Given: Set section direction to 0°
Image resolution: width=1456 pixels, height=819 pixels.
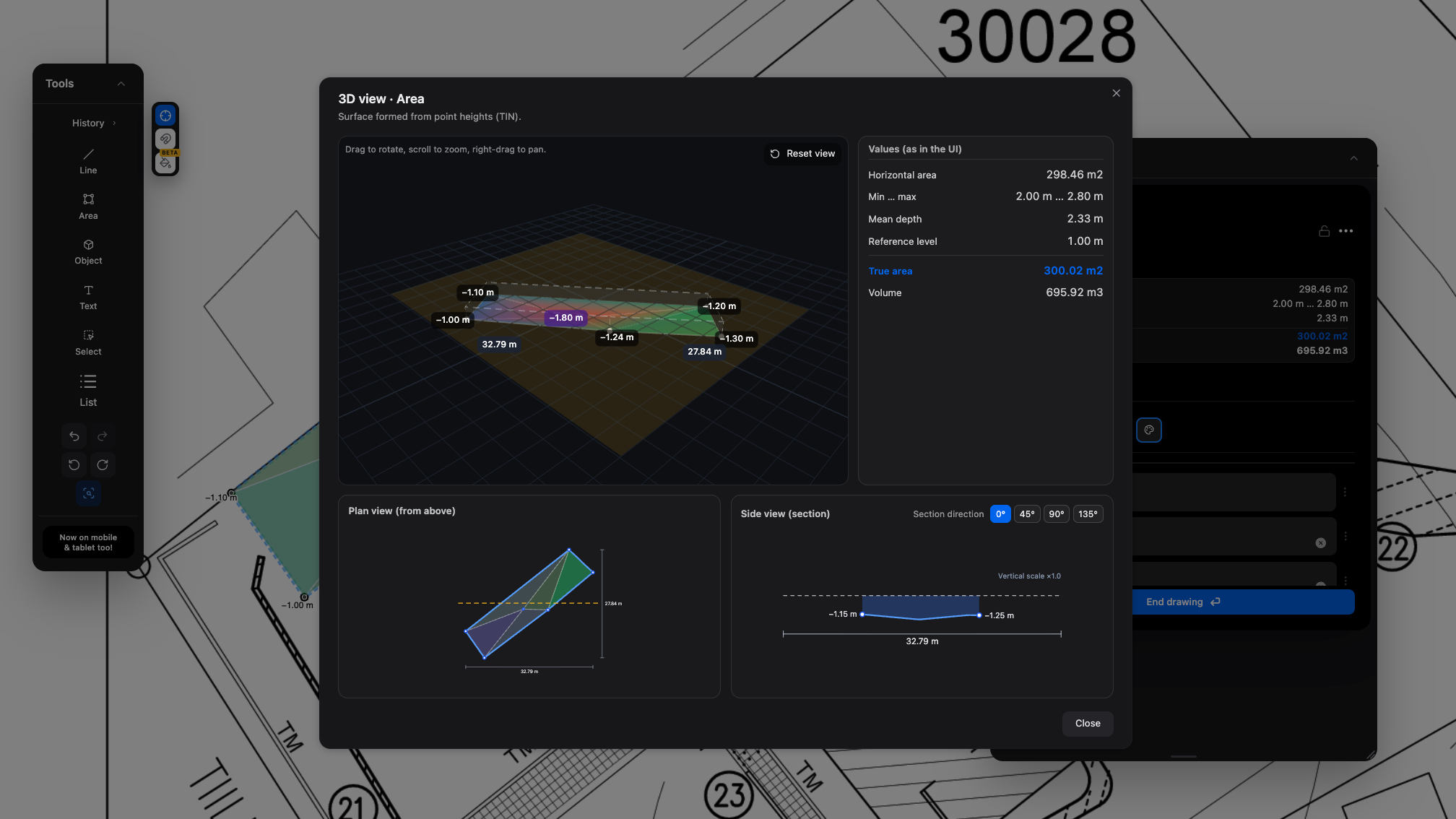Looking at the screenshot, I should [1000, 514].
